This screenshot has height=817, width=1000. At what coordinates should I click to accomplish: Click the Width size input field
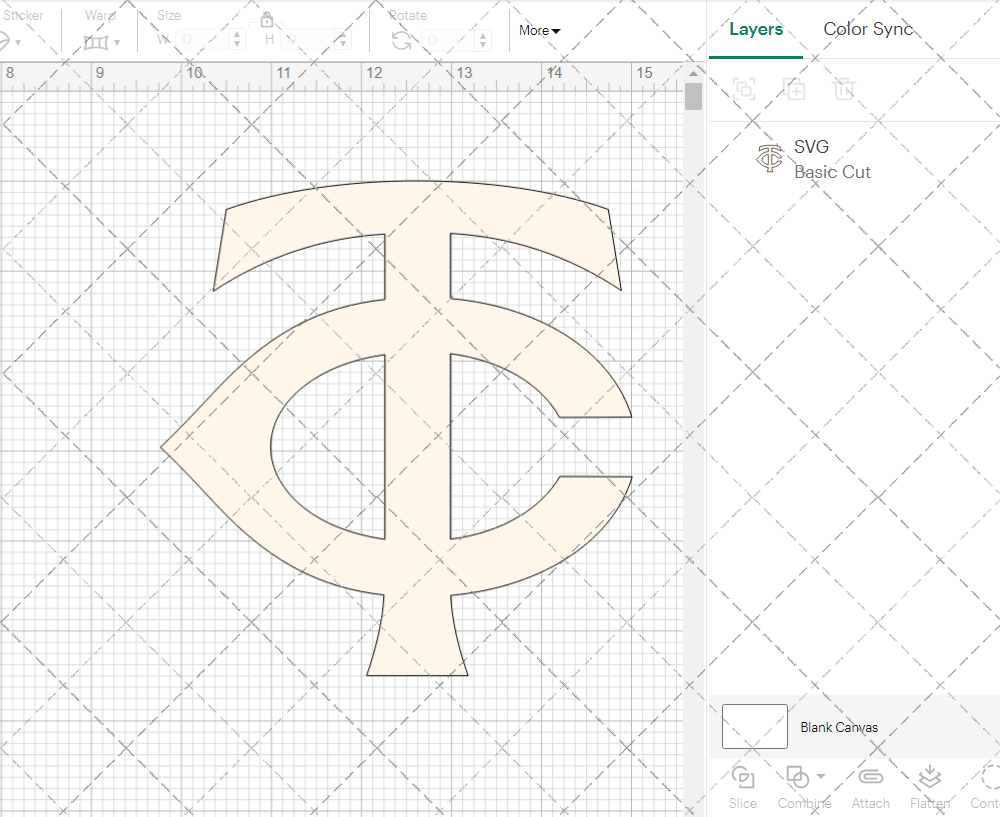click(x=203, y=40)
